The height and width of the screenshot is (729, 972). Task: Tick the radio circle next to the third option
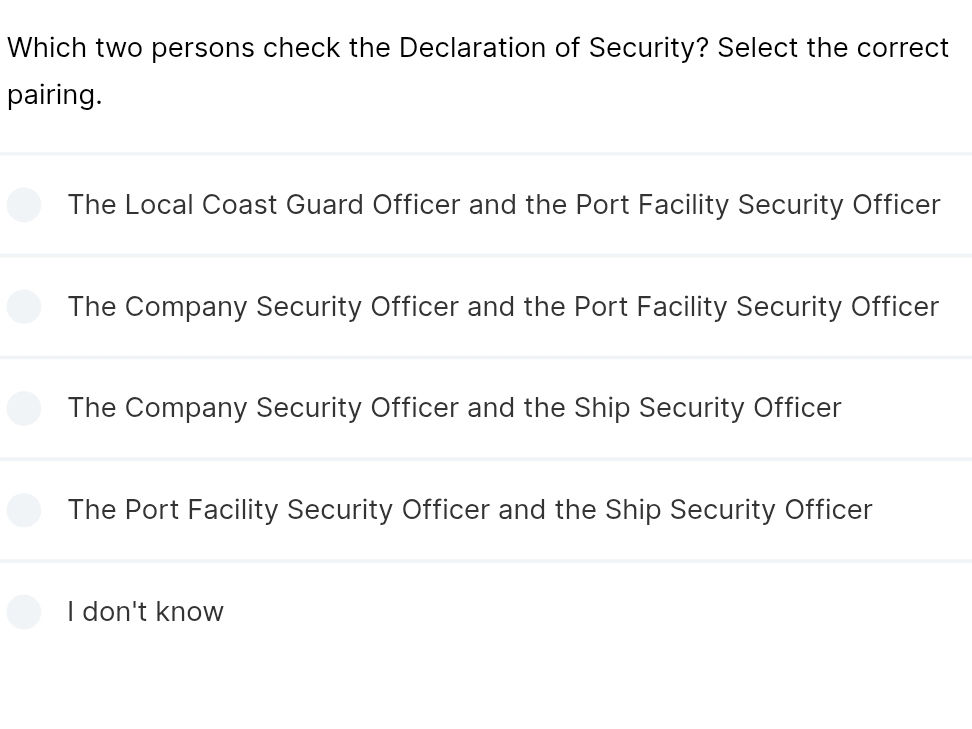click(x=24, y=408)
